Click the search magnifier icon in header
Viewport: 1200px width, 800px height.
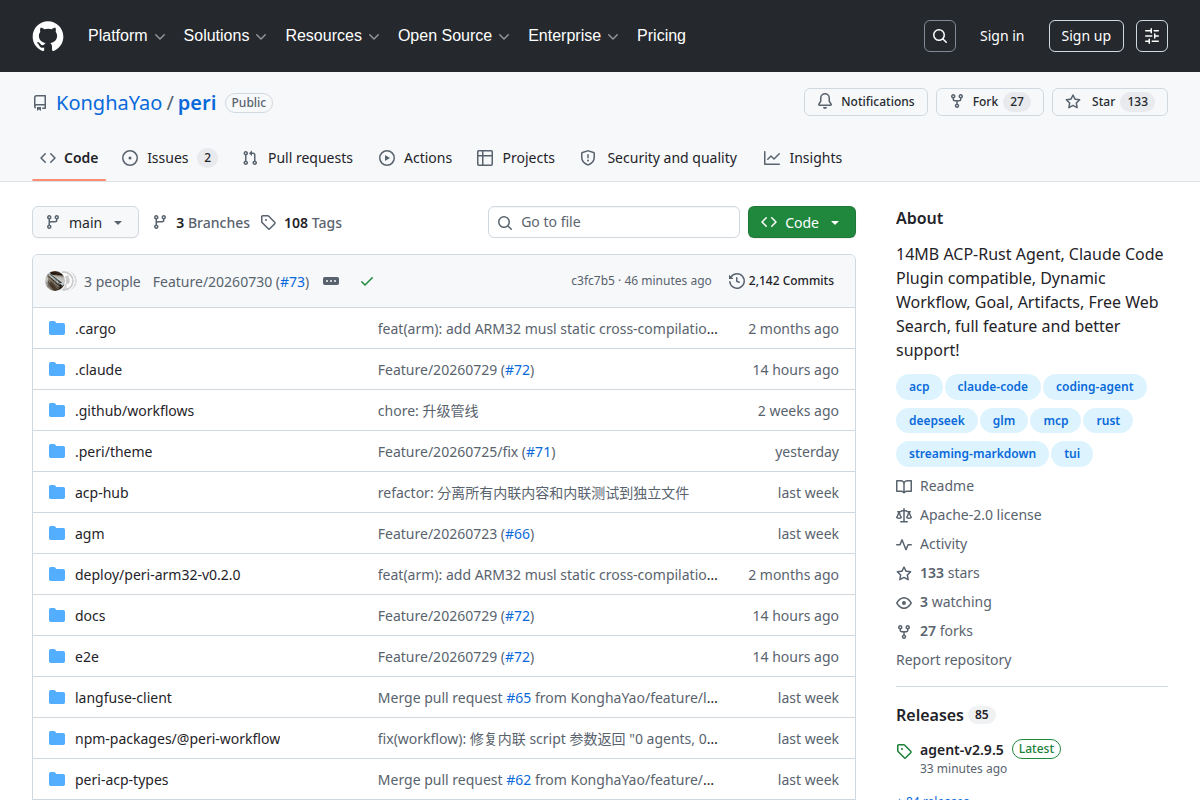(x=940, y=36)
